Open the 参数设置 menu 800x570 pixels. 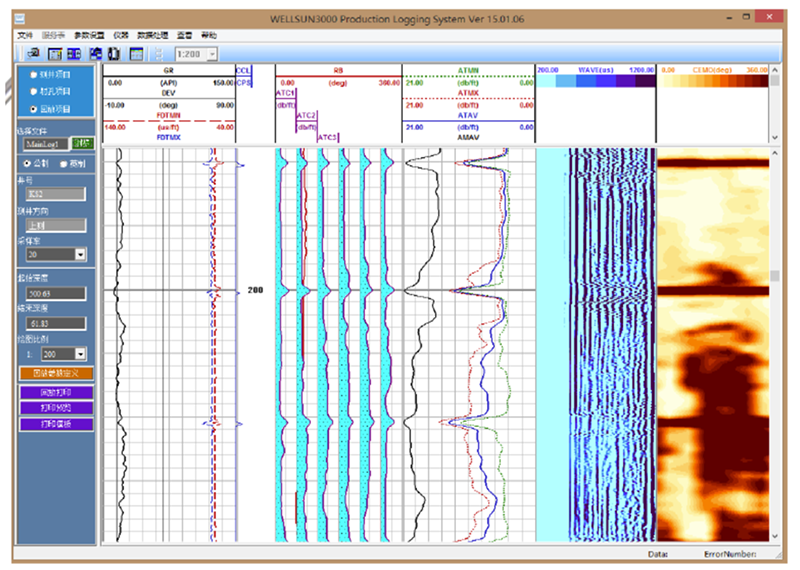(89, 35)
